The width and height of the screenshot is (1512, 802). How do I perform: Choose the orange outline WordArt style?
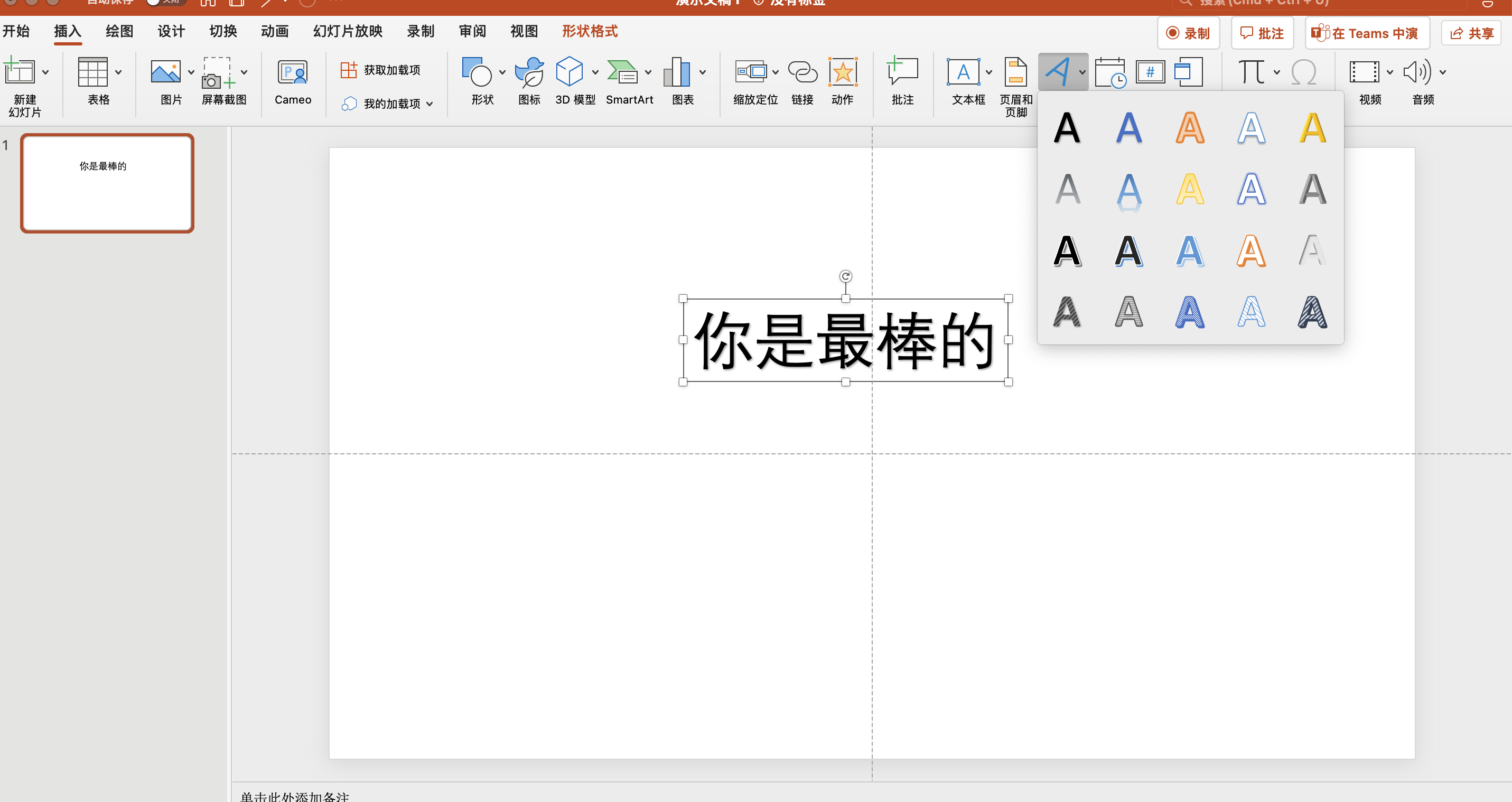[x=1190, y=127]
